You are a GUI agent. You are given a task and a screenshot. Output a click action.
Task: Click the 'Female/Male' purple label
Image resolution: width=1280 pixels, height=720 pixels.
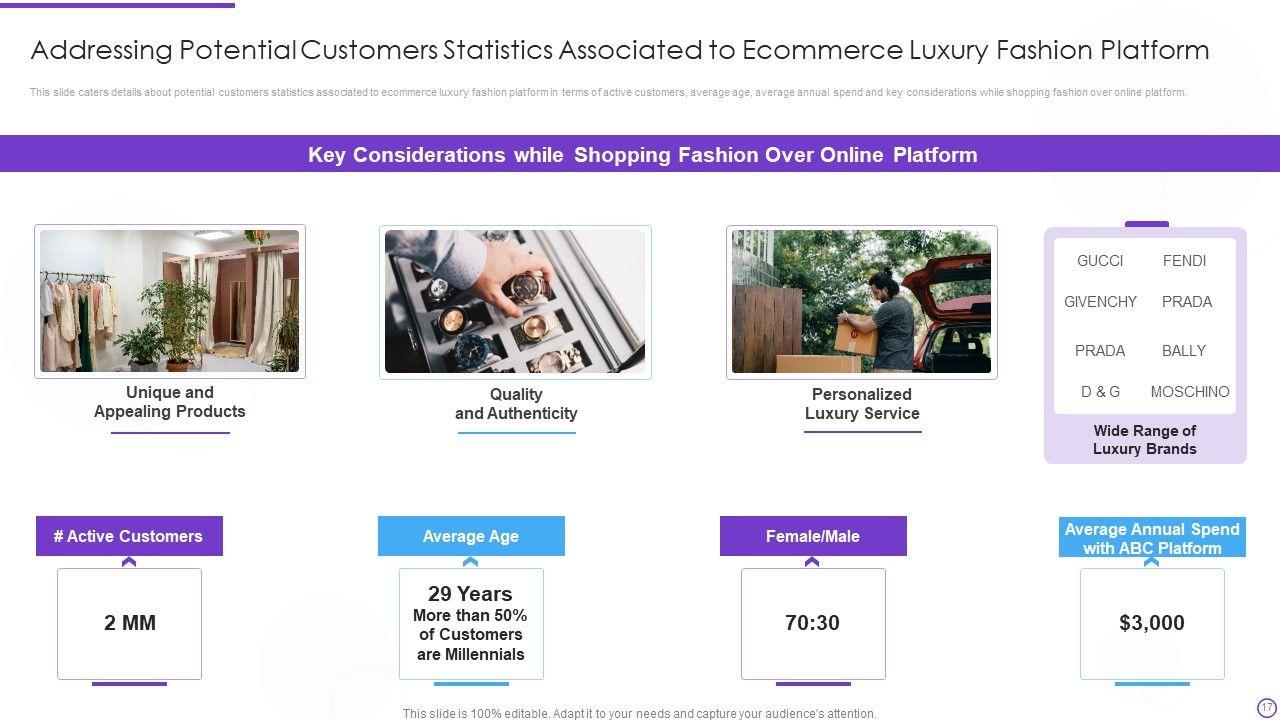(x=813, y=536)
